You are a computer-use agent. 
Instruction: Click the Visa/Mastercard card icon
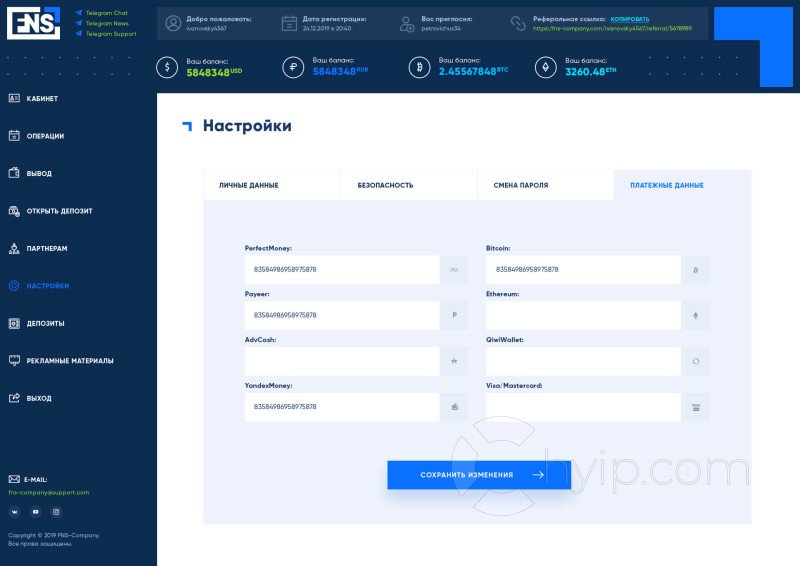click(x=695, y=407)
